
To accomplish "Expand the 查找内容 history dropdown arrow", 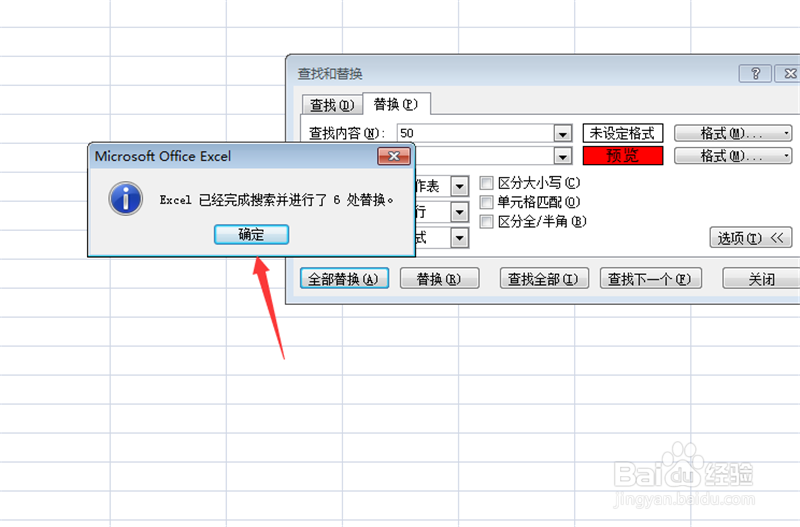I will pyautogui.click(x=562, y=134).
